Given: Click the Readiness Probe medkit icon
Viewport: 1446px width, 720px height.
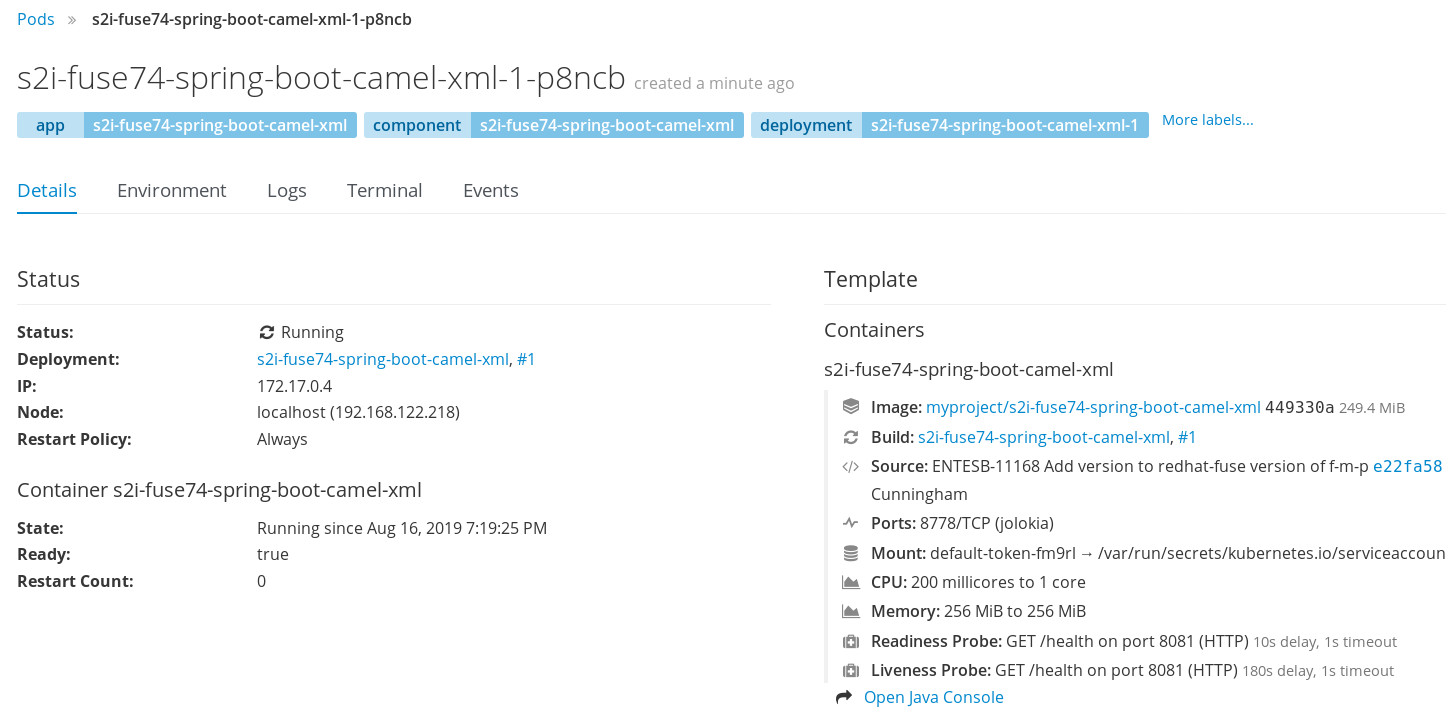Looking at the screenshot, I should (851, 641).
